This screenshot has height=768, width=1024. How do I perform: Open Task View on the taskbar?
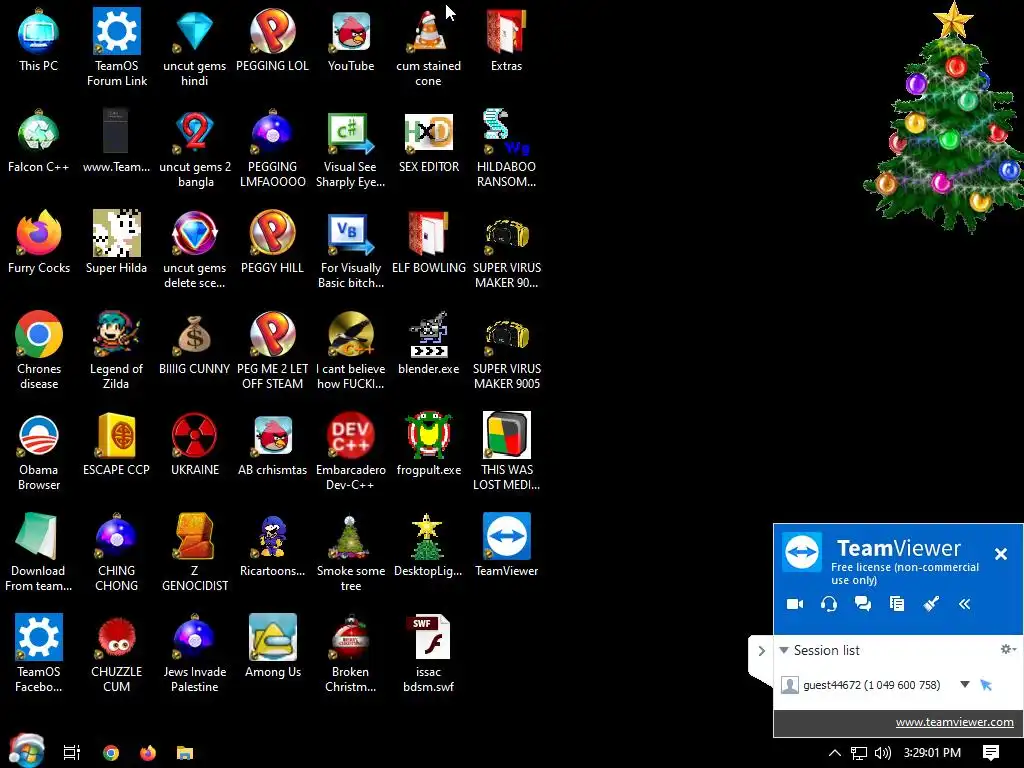pyautogui.click(x=72, y=753)
